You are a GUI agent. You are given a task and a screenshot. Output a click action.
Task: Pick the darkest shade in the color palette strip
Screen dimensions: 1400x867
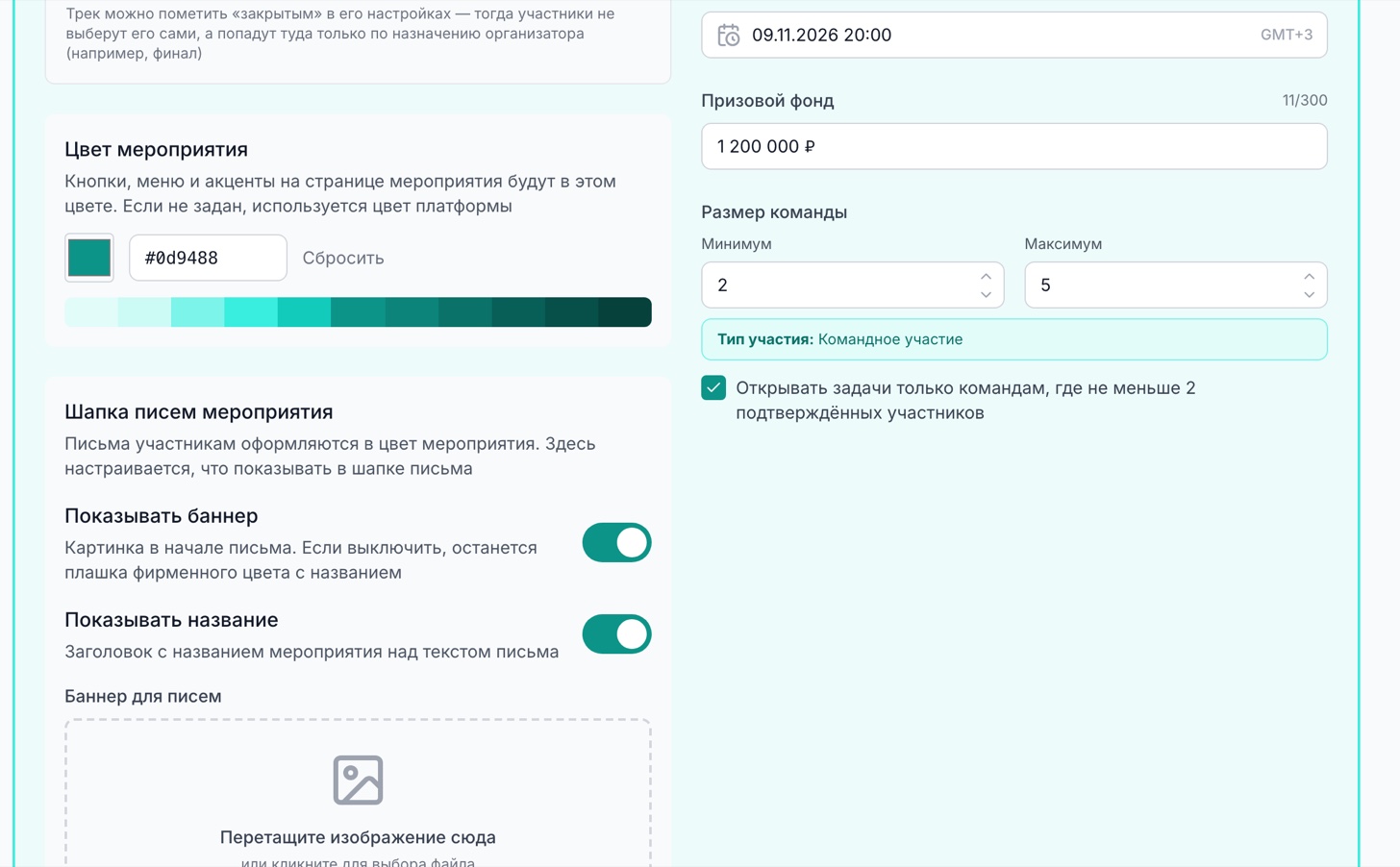point(625,312)
